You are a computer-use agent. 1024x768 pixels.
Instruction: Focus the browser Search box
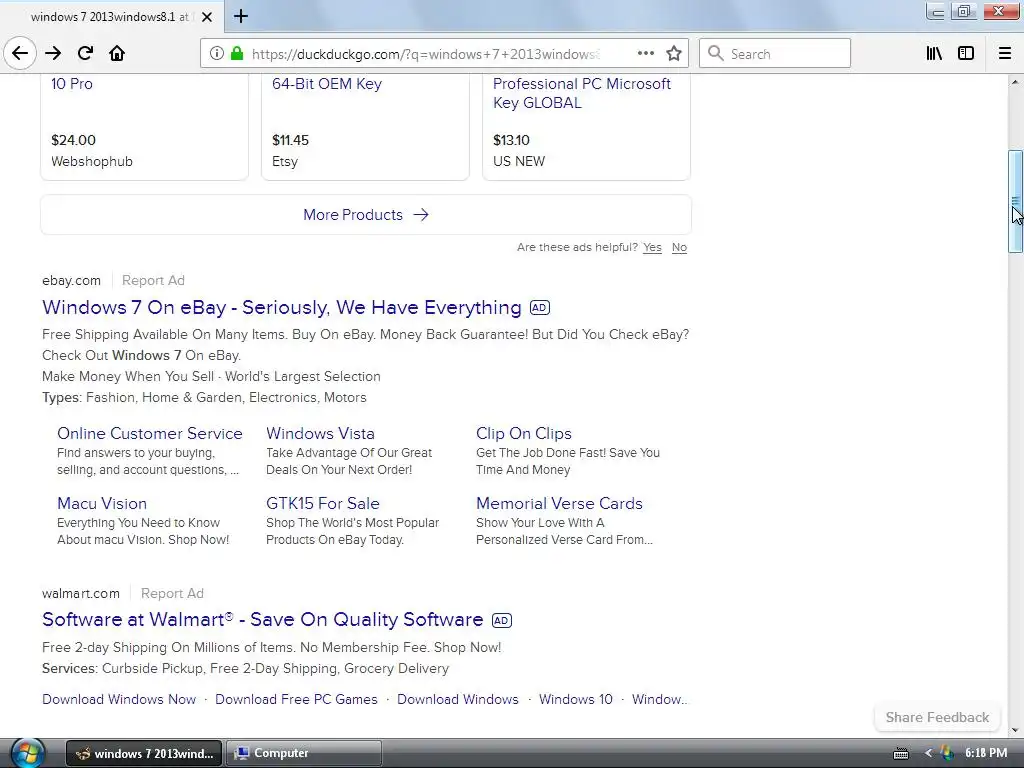tap(775, 53)
